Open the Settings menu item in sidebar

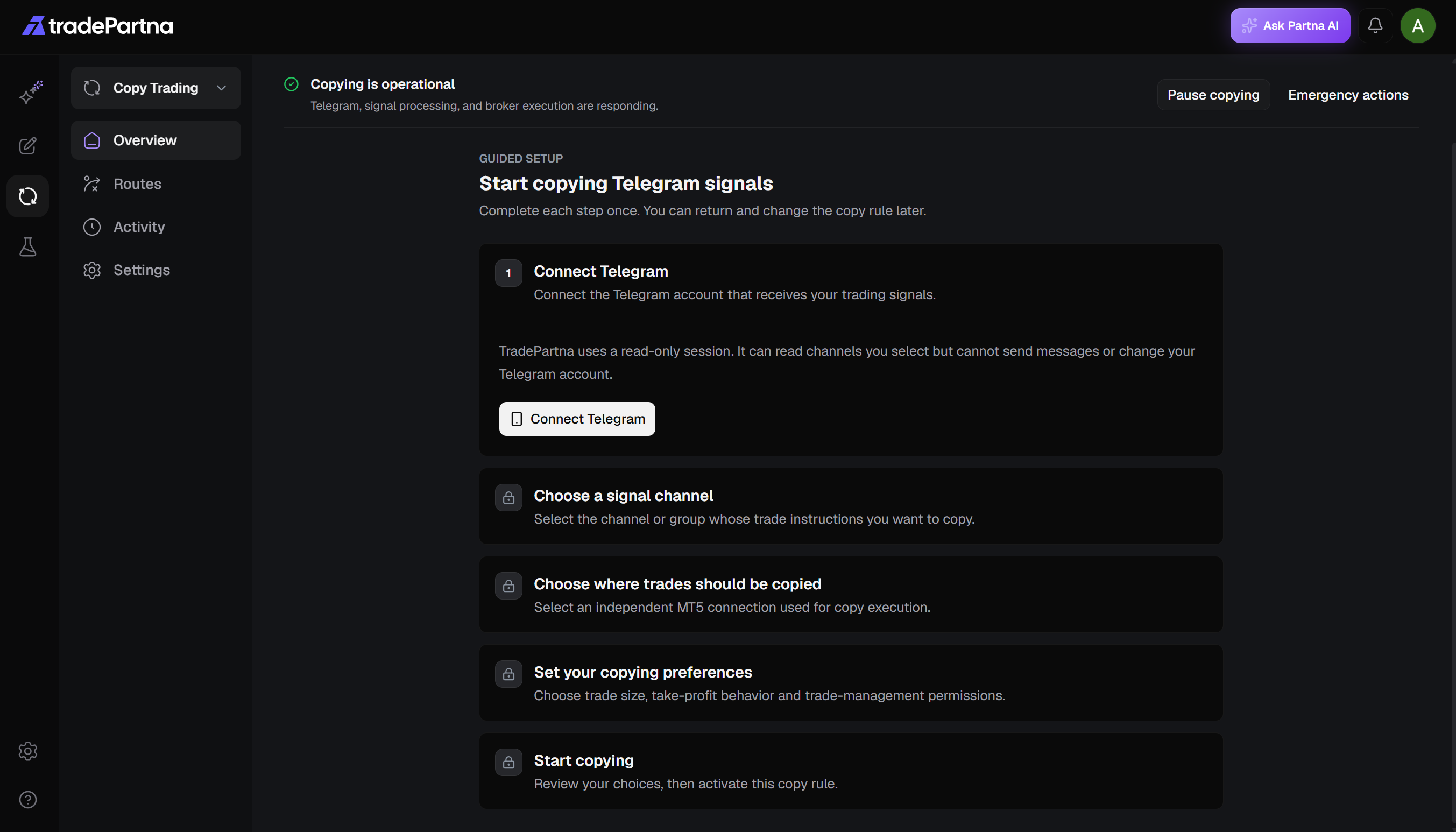coord(156,270)
